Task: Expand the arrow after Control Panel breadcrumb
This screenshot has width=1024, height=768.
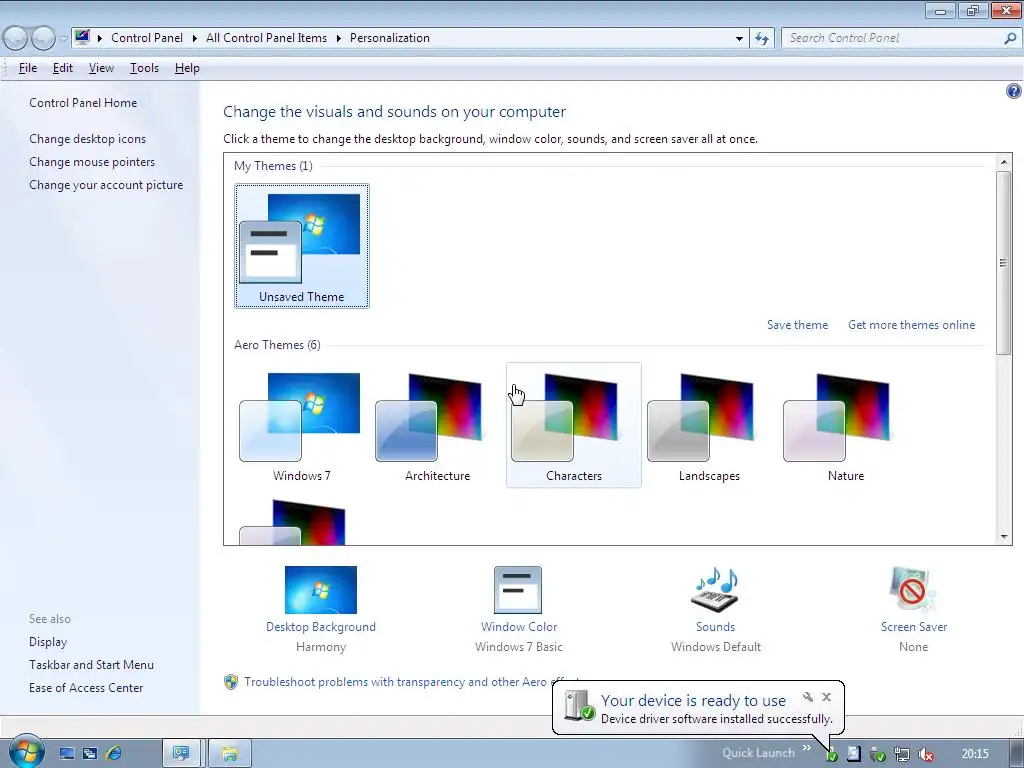Action: point(195,39)
